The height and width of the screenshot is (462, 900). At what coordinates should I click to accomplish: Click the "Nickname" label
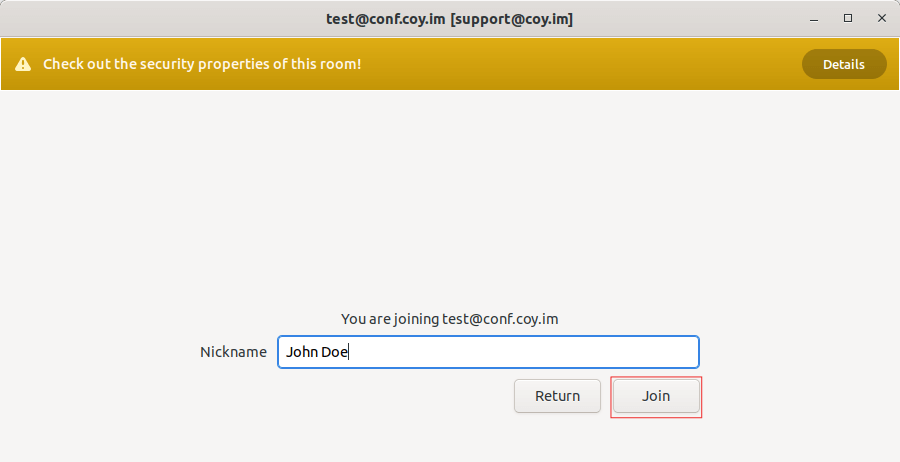(233, 352)
